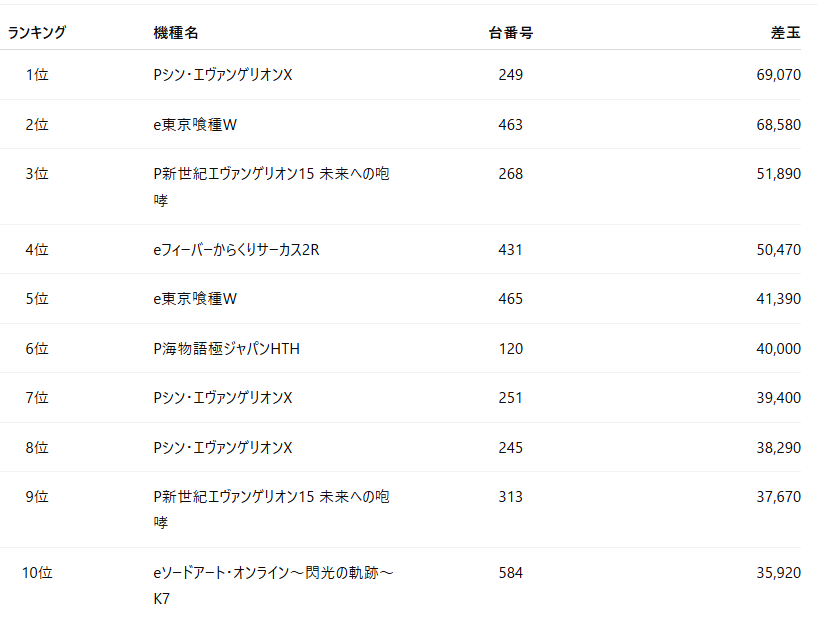Click machine number 584
This screenshot has width=818, height=620.
point(511,573)
